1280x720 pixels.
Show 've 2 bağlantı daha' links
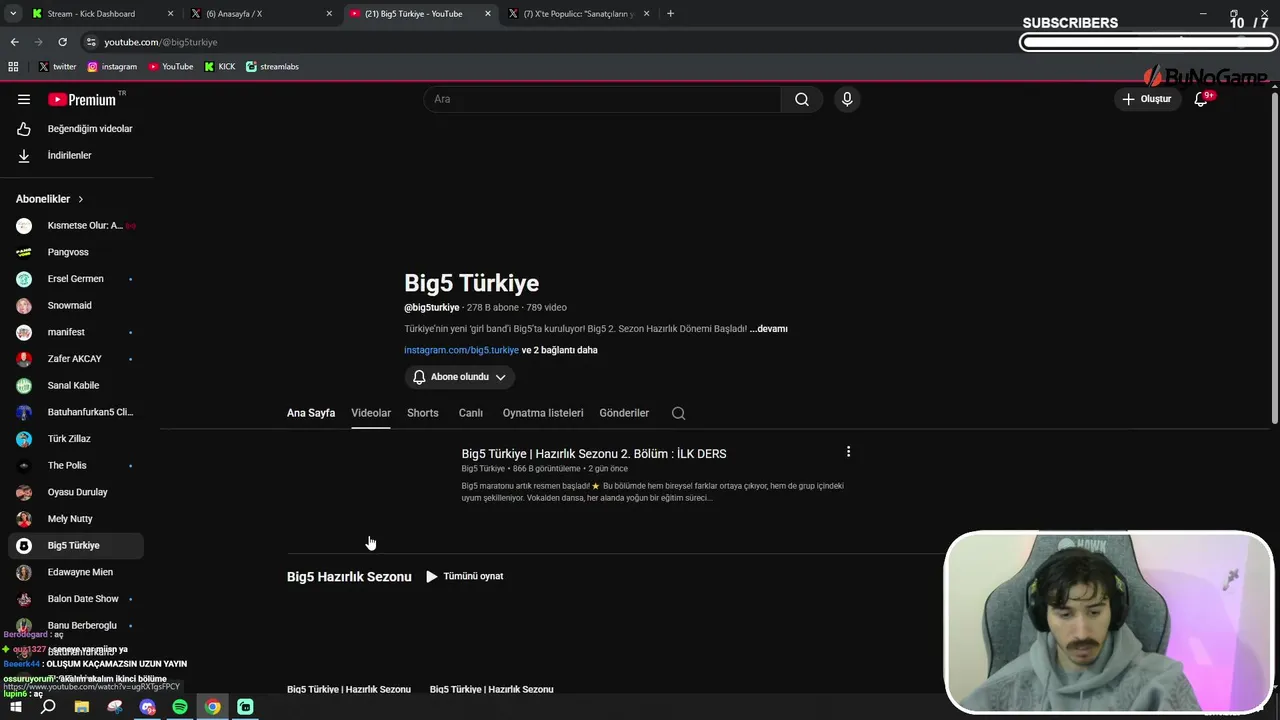coord(560,350)
